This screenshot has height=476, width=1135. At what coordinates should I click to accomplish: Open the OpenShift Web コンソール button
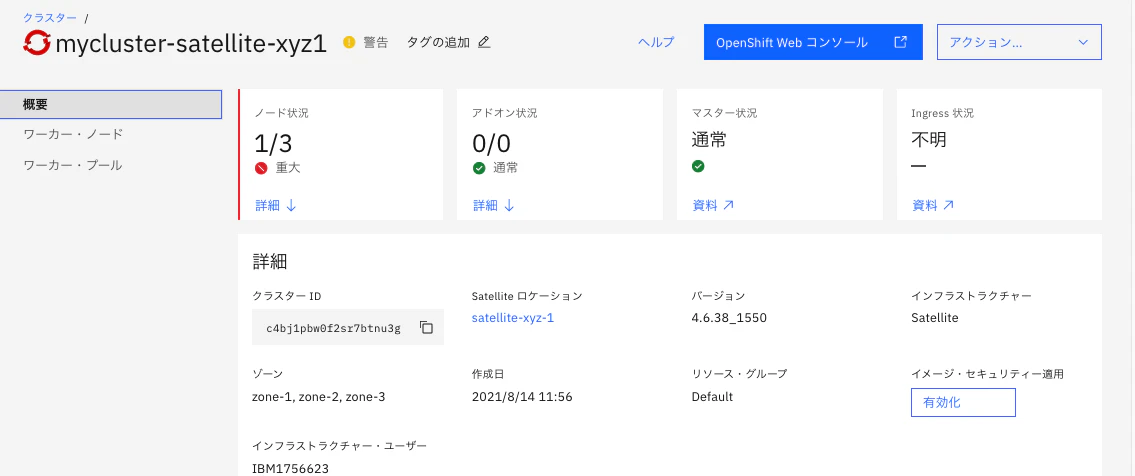click(813, 42)
